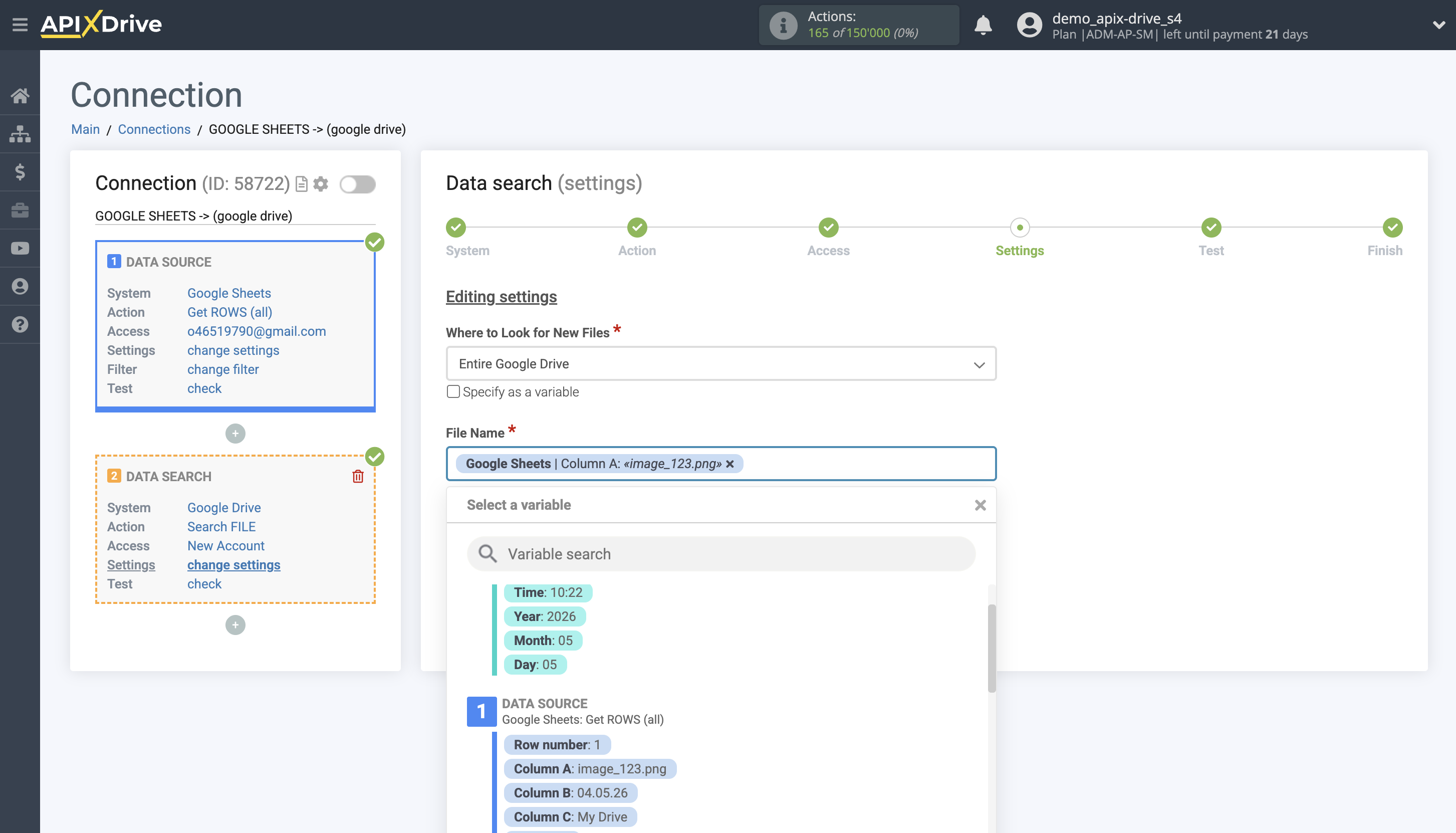Expand the account dropdown chevron
This screenshot has height=833, width=1456.
(x=1439, y=25)
